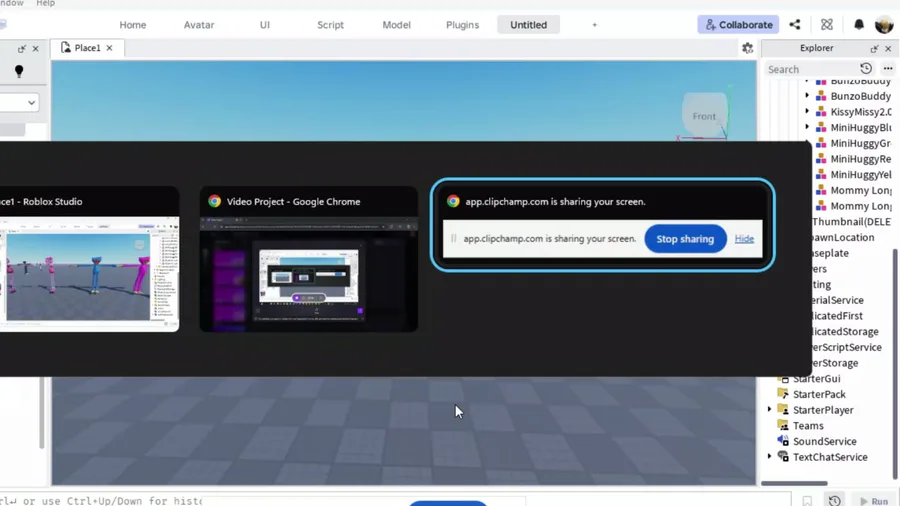Viewport: 900px width, 506px height.
Task: Expand the MiniHuggyBlu model
Action: click(807, 127)
